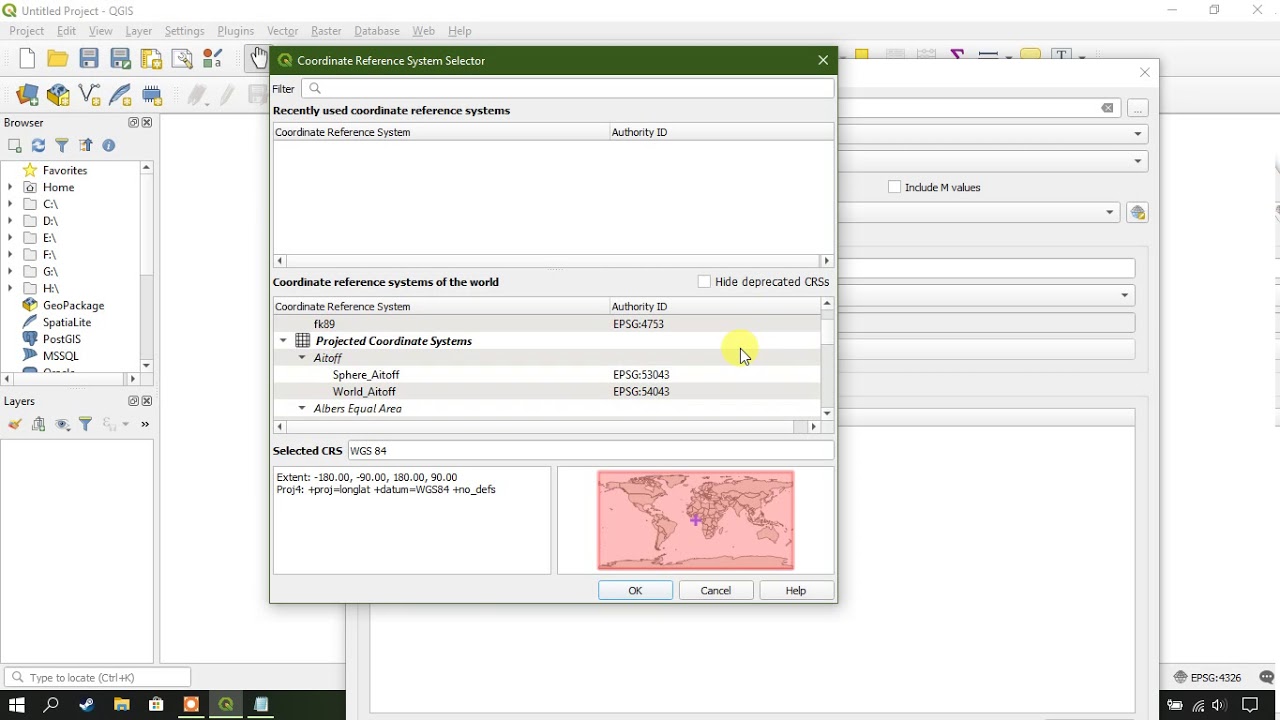Viewport: 1280px width, 720px height.
Task: Click Filter Legend funnel in Layers panel
Action: [x=86, y=425]
